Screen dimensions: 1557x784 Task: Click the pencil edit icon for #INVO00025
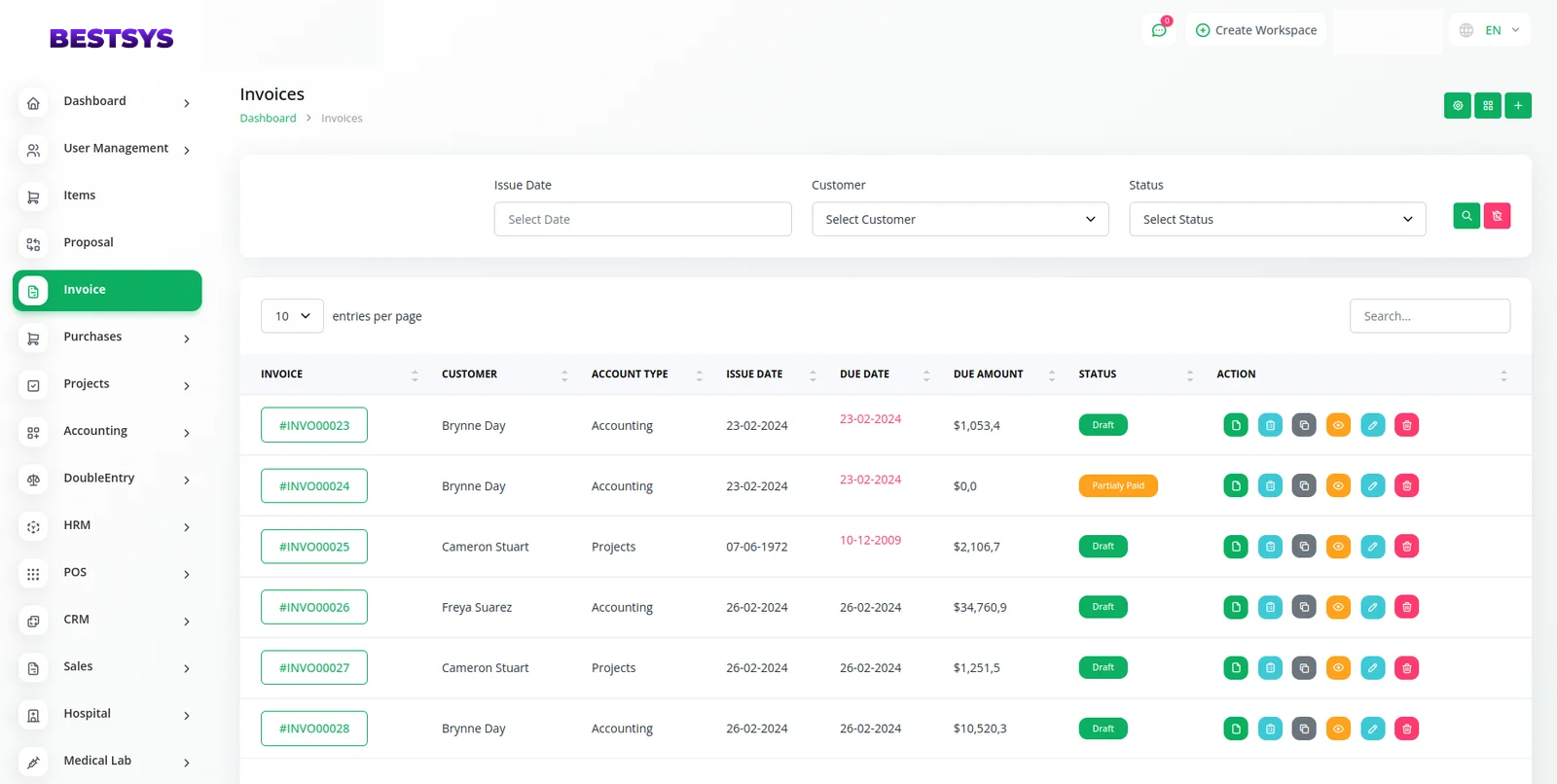point(1372,547)
